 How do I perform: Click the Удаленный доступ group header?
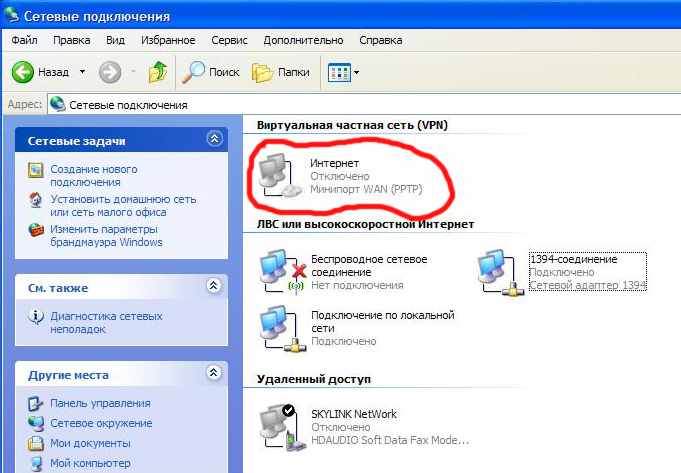click(x=314, y=379)
